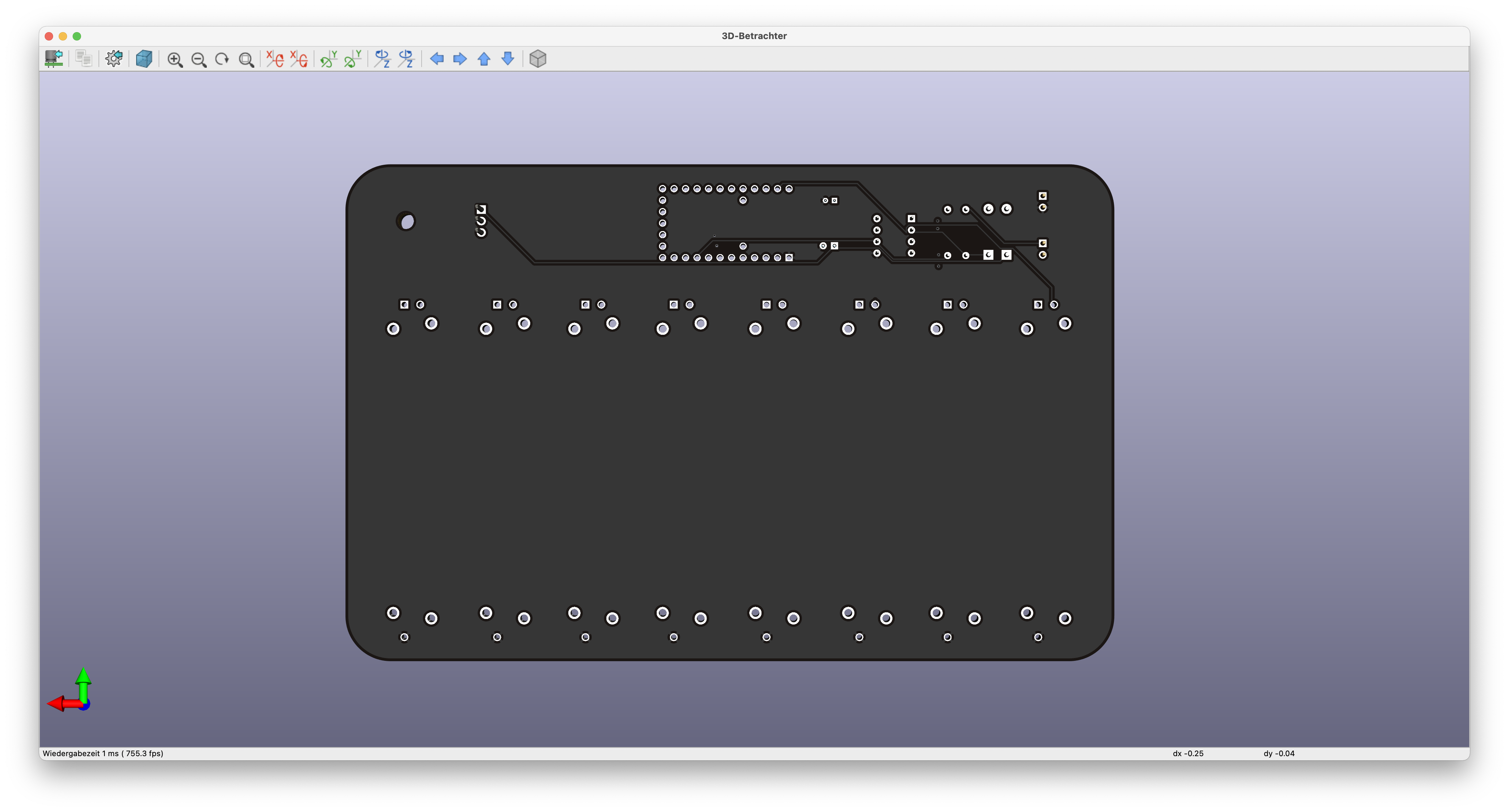Minimize the 3D-Betrachter window
1509x812 pixels.
(x=63, y=36)
